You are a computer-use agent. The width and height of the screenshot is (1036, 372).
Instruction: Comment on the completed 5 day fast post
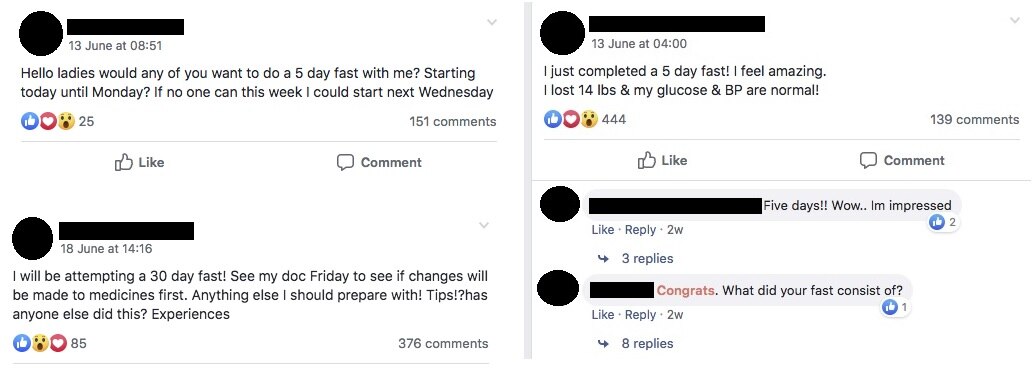(902, 161)
